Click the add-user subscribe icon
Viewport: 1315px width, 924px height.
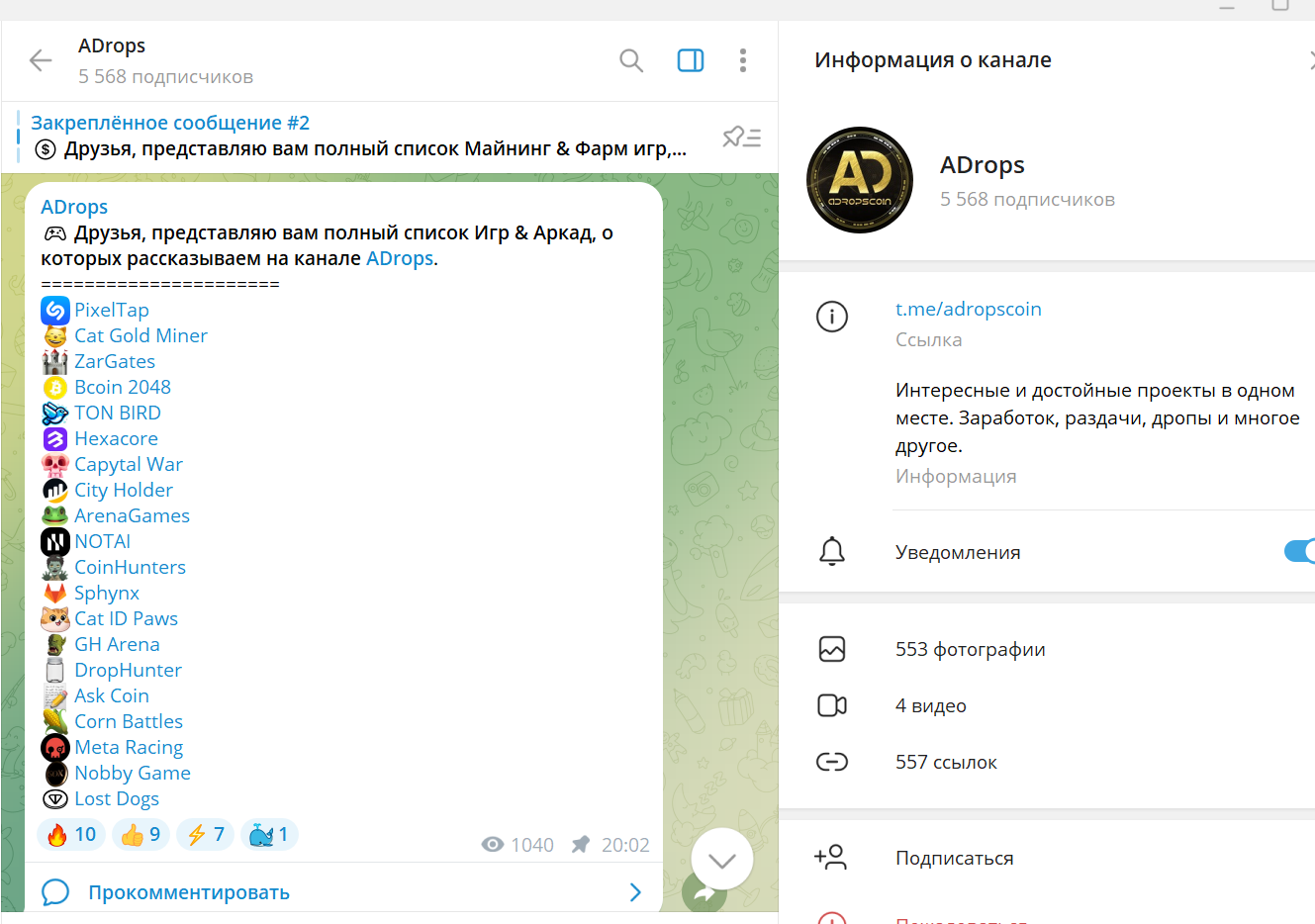[830, 857]
